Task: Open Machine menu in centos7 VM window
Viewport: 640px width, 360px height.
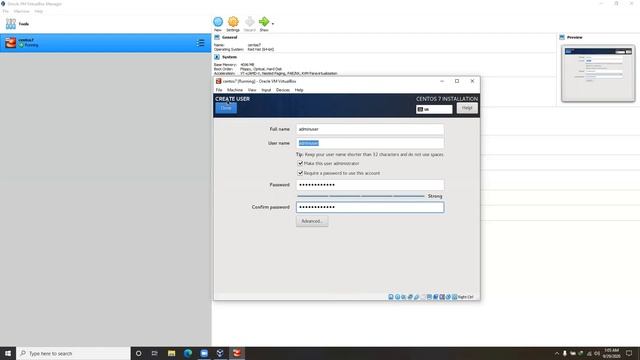Action: [x=235, y=90]
